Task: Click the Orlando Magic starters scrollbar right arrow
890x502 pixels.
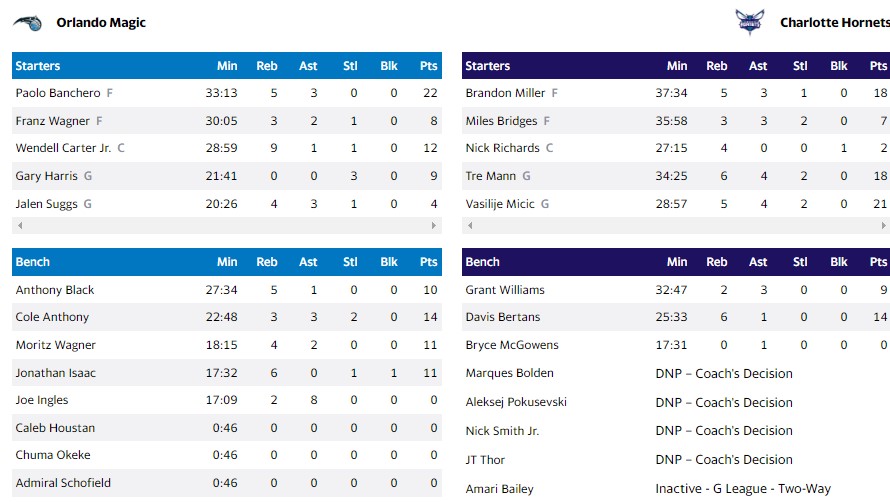Action: [x=434, y=226]
